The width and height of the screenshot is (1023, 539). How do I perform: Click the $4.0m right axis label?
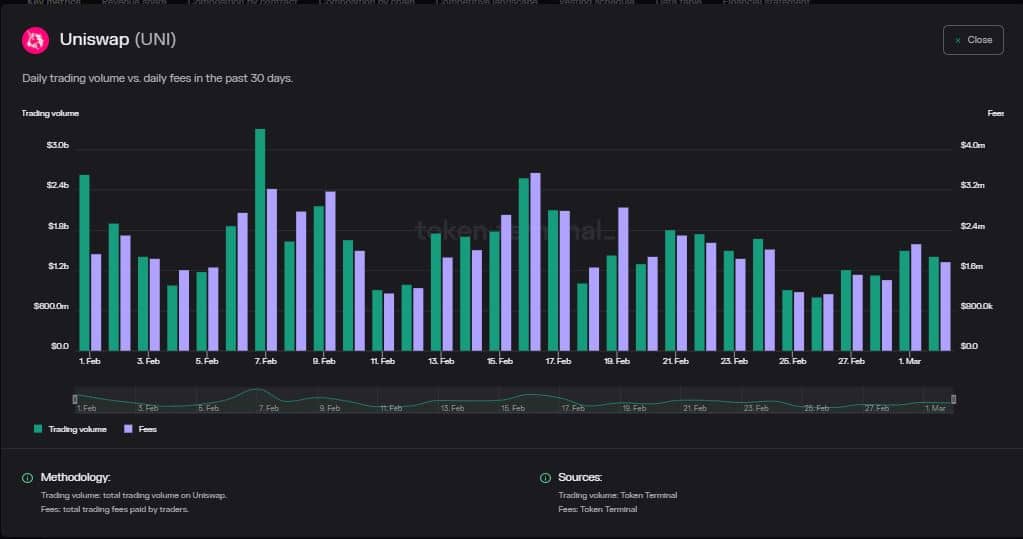point(973,145)
